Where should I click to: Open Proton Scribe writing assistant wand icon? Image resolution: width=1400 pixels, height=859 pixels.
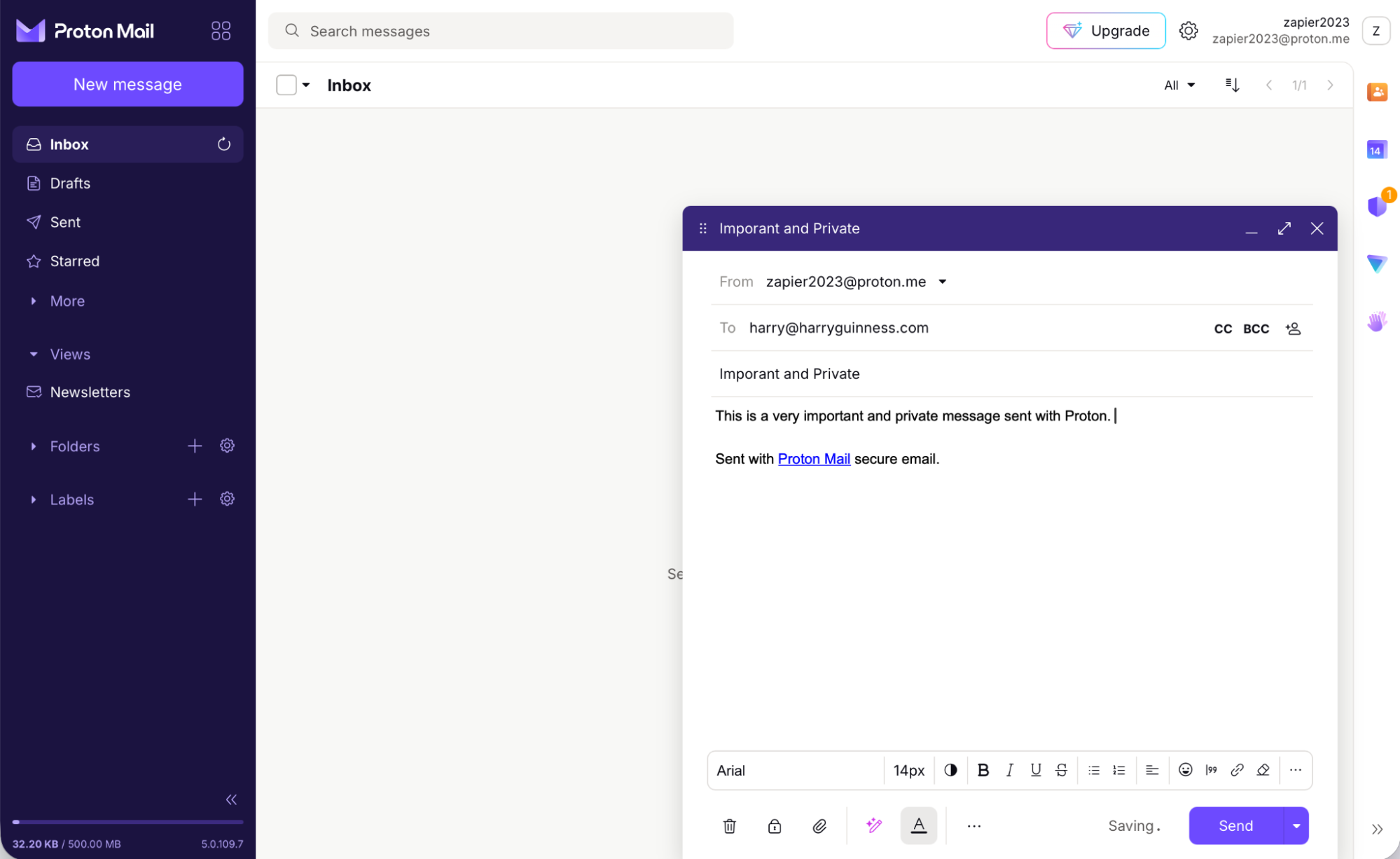click(x=873, y=825)
